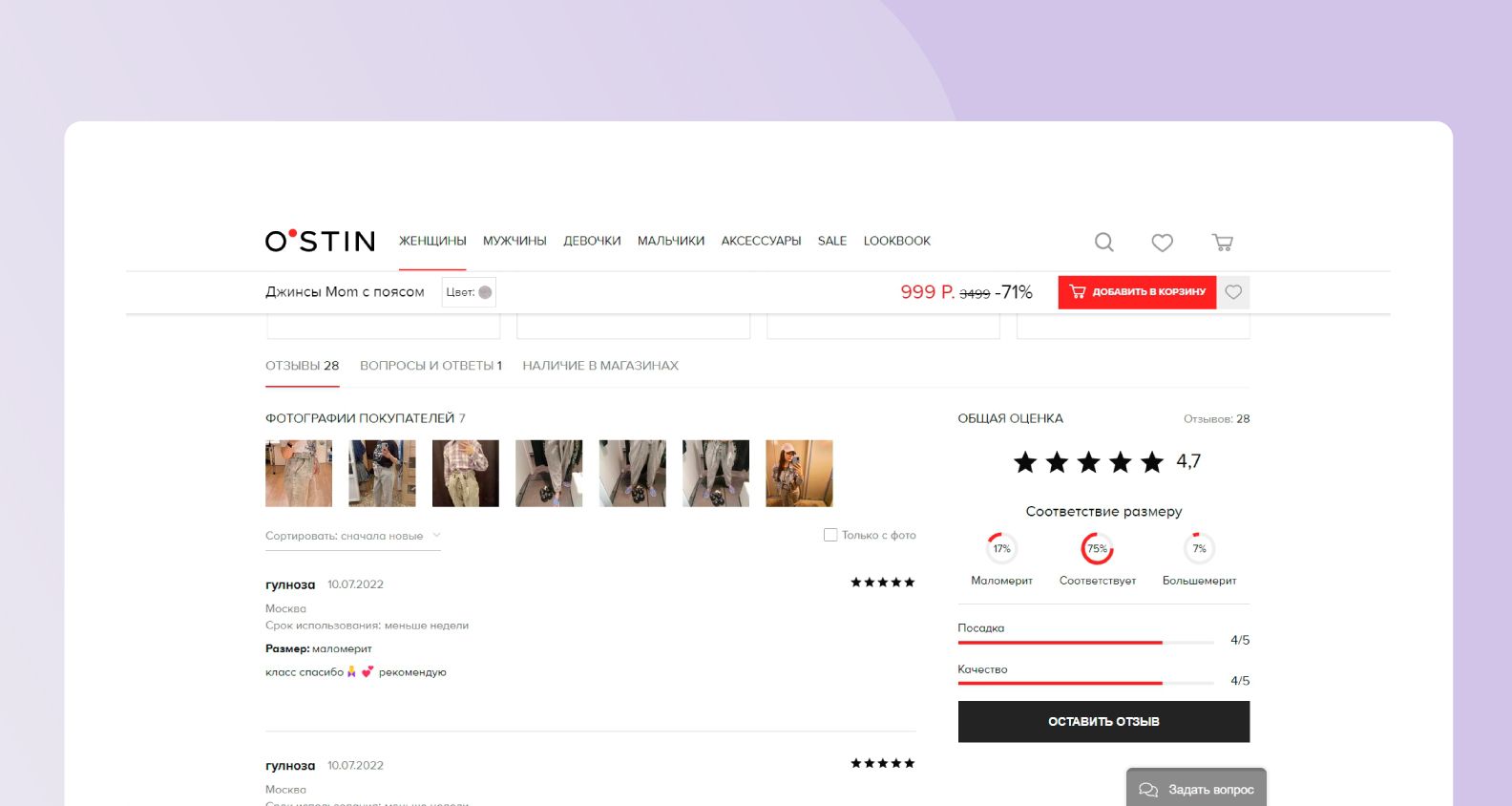Open the first customer photo thumbnail

coord(299,474)
